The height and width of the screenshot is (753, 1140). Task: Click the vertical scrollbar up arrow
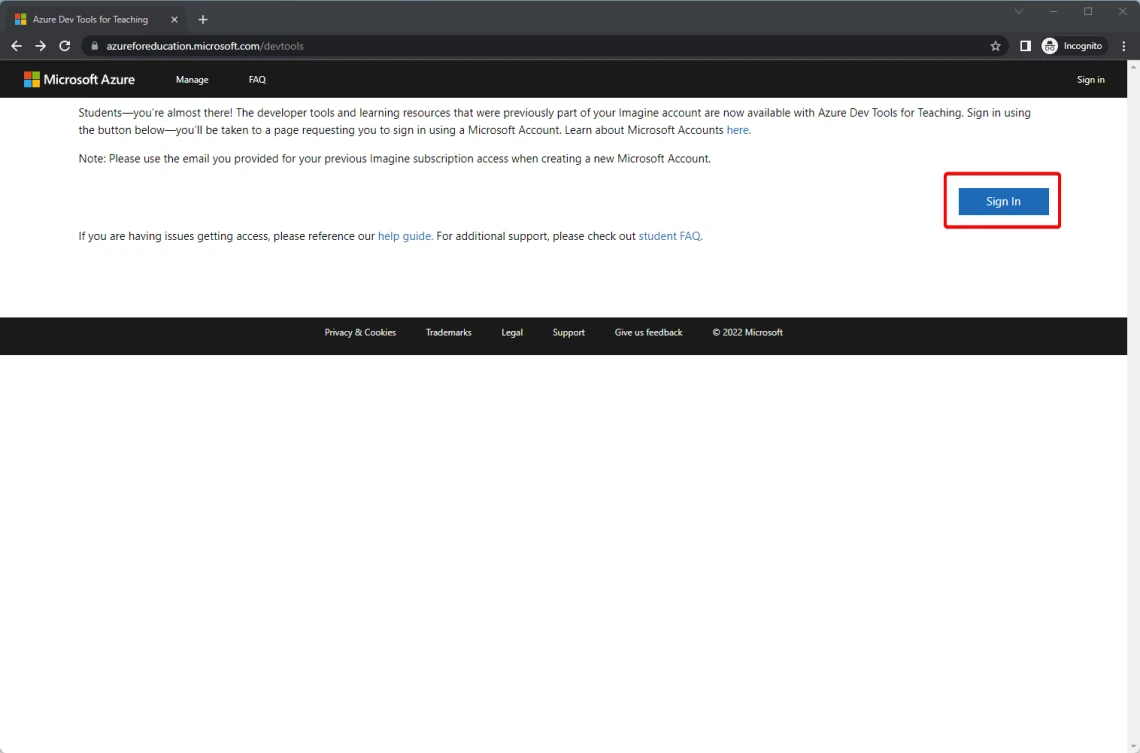[x=1133, y=66]
